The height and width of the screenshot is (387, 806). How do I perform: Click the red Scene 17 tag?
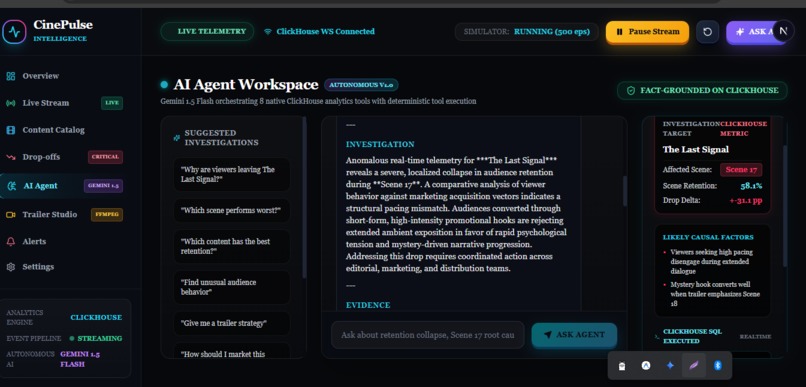point(741,170)
